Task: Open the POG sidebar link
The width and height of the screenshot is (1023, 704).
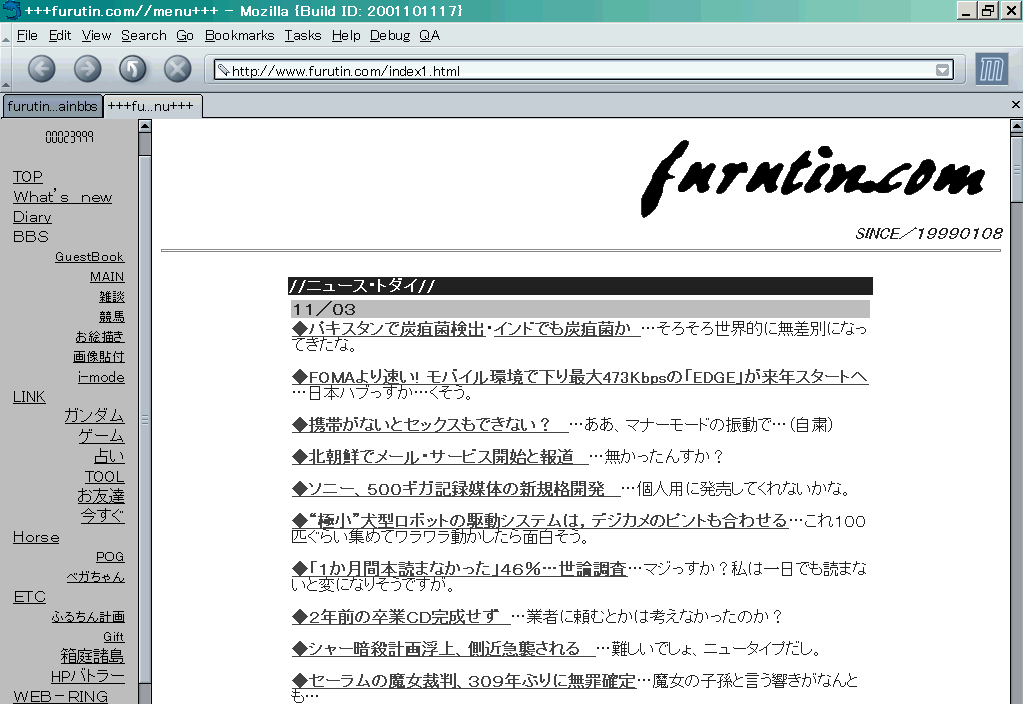Action: [110, 557]
